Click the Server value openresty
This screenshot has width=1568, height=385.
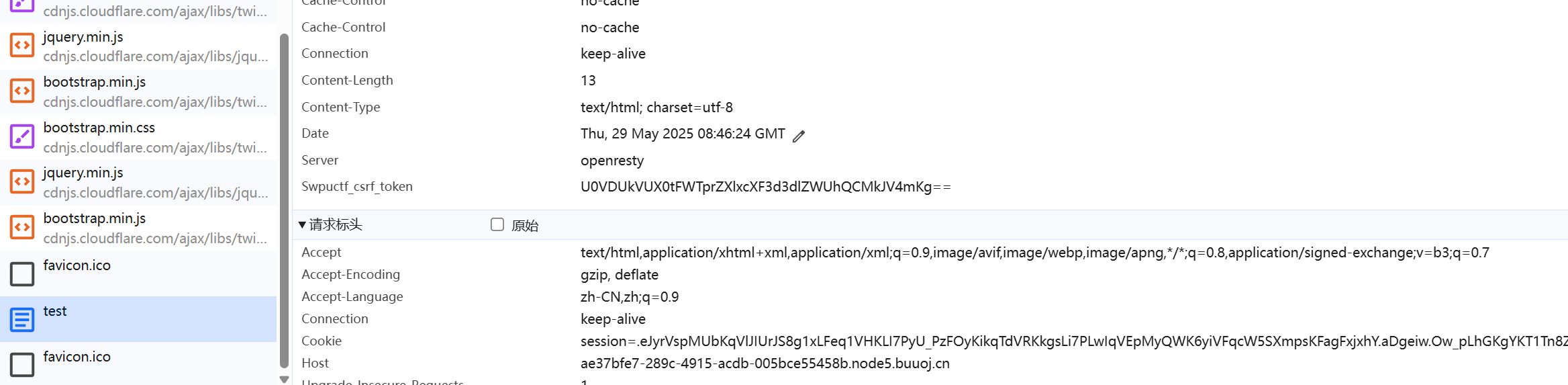point(611,161)
